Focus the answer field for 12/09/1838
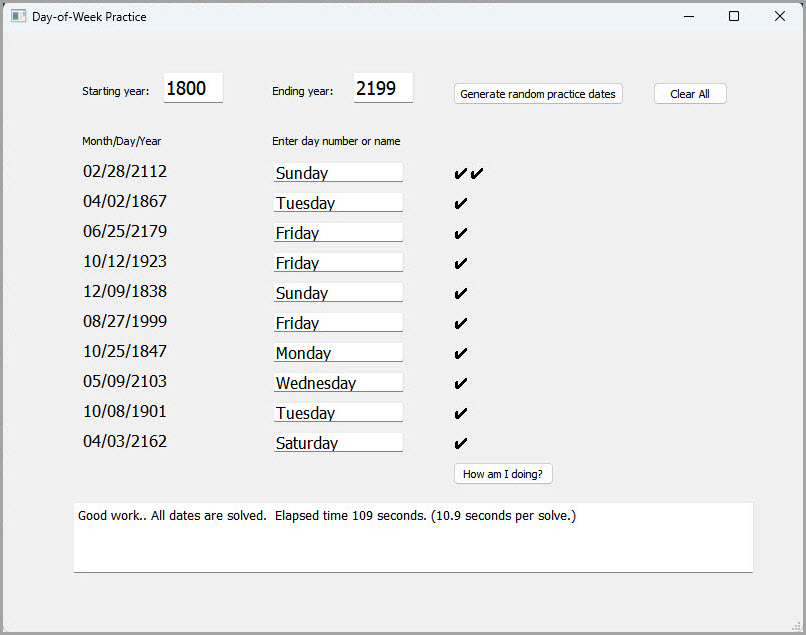Image resolution: width=806 pixels, height=635 pixels. pos(338,292)
